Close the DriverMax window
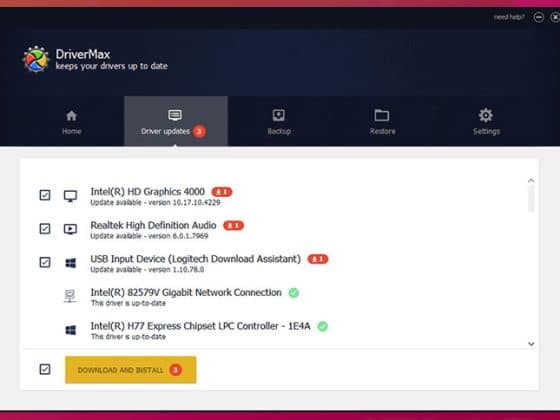Image resolution: width=560 pixels, height=420 pixels. tap(555, 17)
